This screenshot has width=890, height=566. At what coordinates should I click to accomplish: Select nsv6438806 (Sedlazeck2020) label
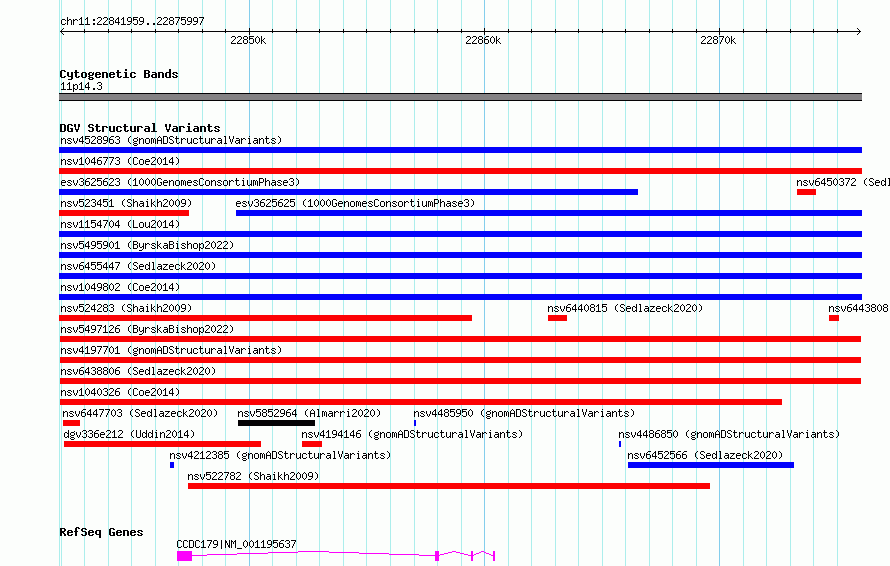point(138,371)
